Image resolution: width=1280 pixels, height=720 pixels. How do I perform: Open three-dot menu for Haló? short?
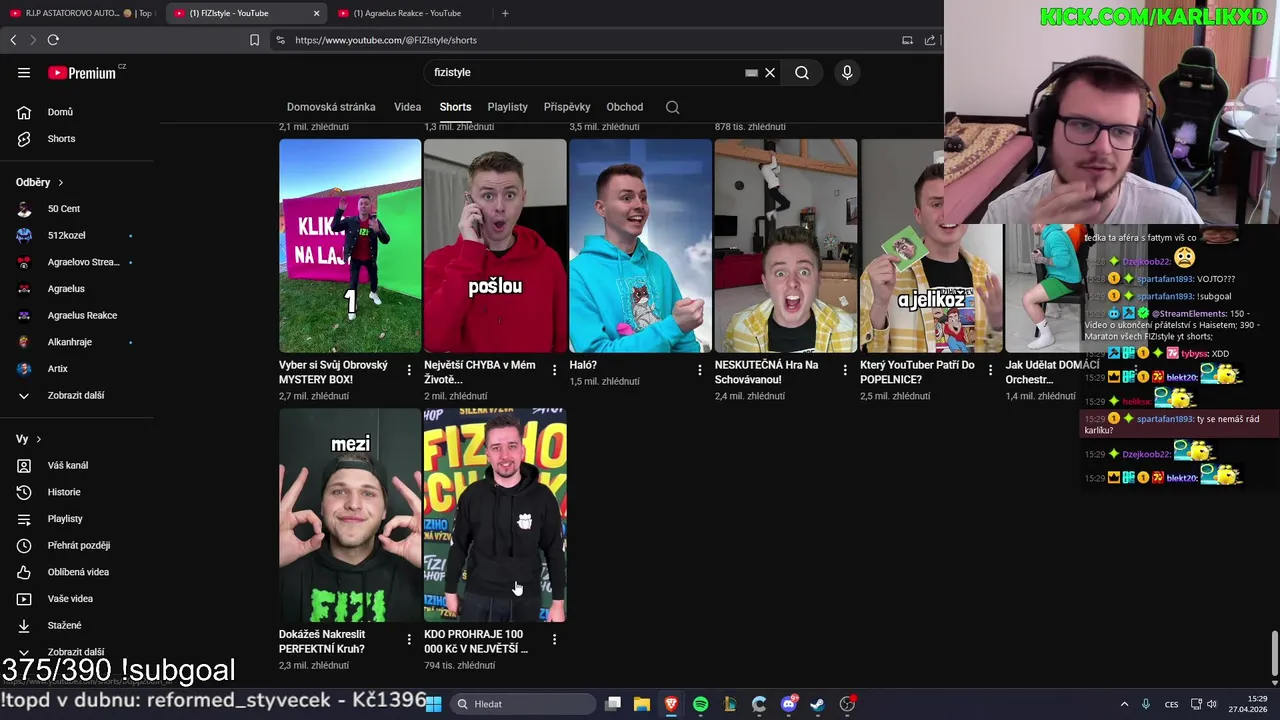tap(700, 370)
